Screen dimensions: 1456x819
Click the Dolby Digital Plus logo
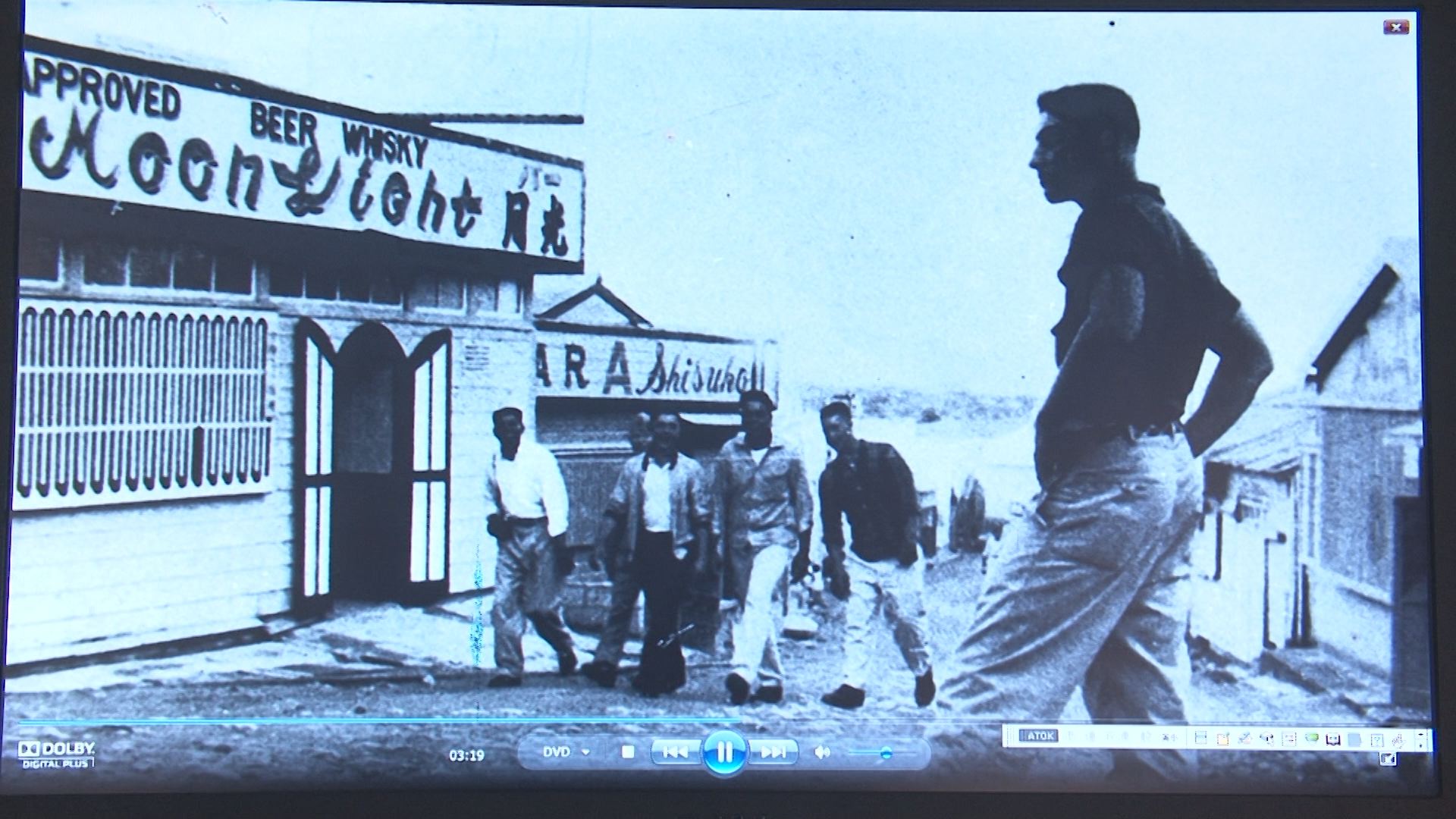tap(57, 753)
